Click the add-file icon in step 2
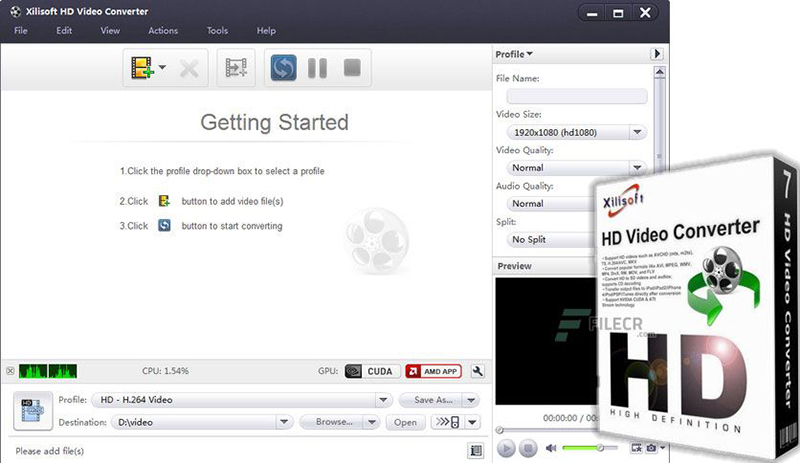Image resolution: width=800 pixels, height=463 pixels. coord(164,201)
